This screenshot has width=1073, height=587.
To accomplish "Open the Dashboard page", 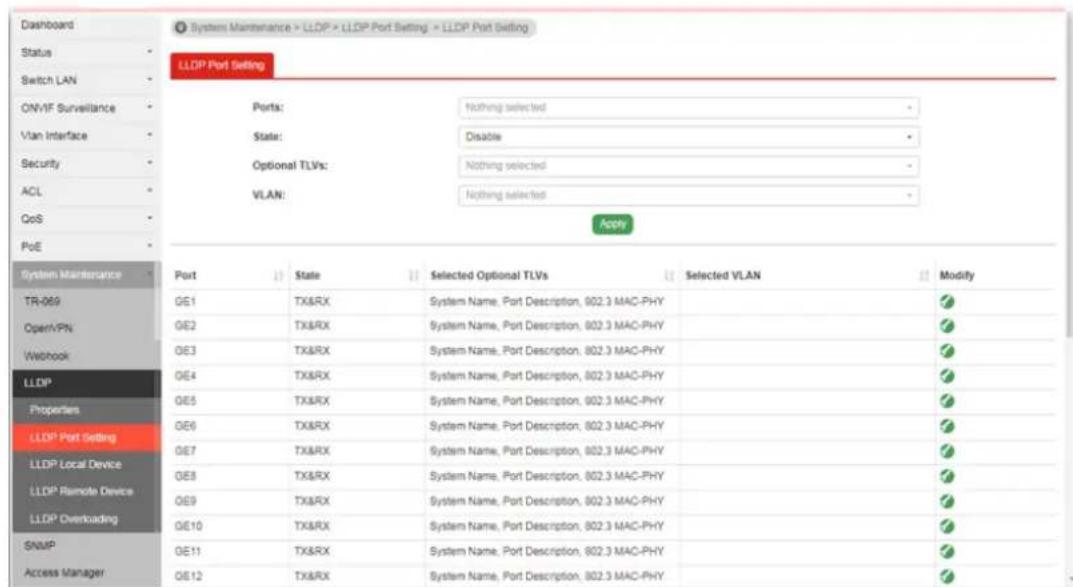I will coord(86,25).
